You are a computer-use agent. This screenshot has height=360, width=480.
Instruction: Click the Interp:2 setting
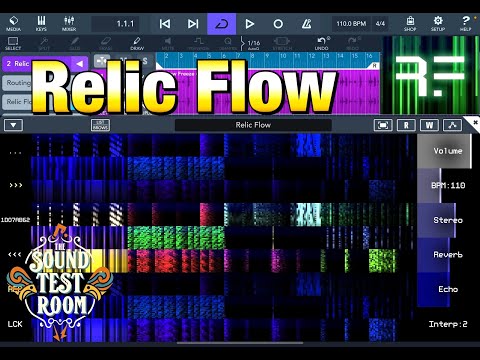[448, 324]
